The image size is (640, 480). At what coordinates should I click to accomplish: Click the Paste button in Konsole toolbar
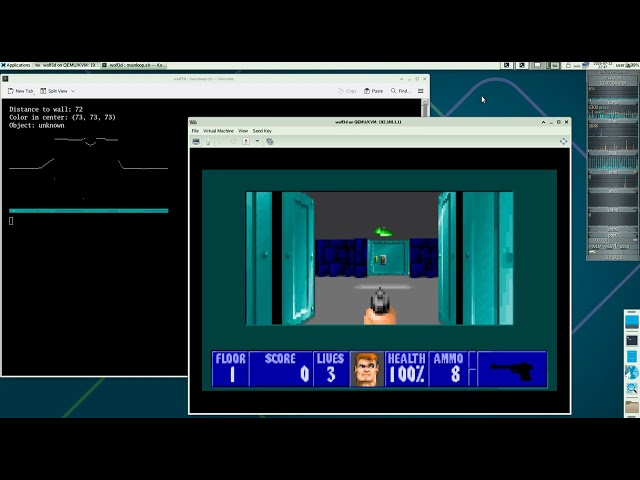point(373,91)
